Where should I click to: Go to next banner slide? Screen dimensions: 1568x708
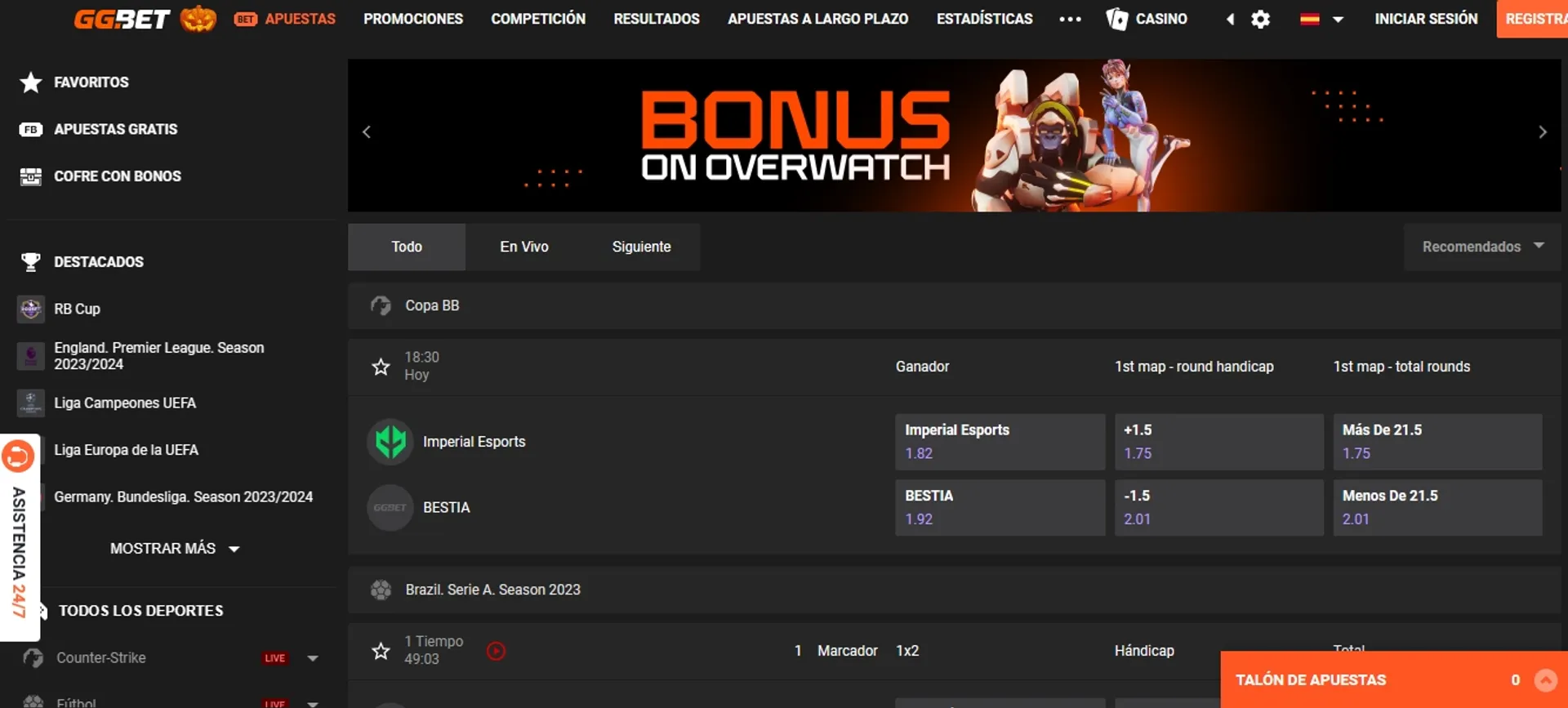[x=1542, y=132]
